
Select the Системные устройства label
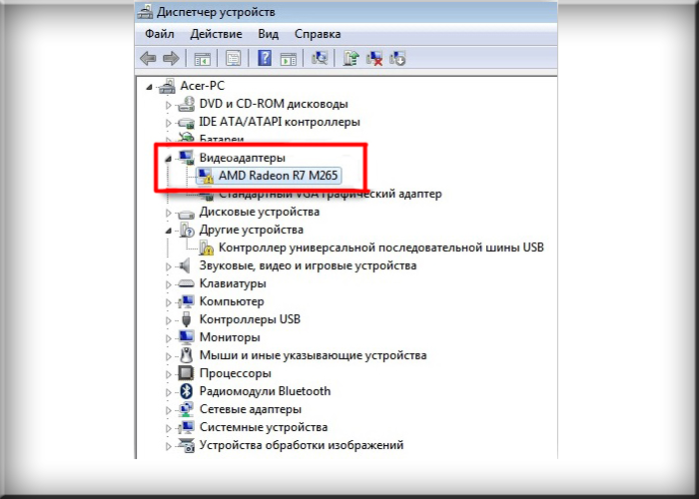[263, 427]
